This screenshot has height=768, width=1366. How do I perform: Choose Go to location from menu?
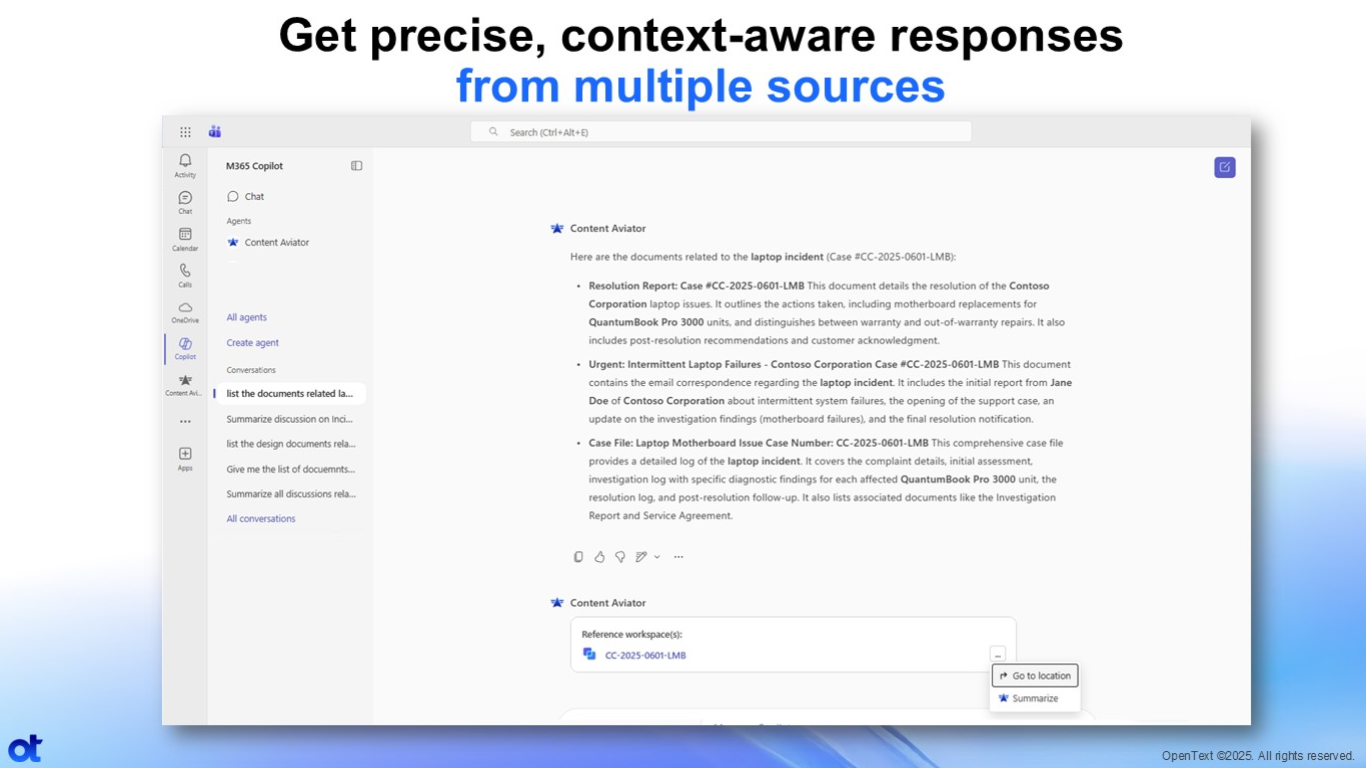coord(1035,676)
